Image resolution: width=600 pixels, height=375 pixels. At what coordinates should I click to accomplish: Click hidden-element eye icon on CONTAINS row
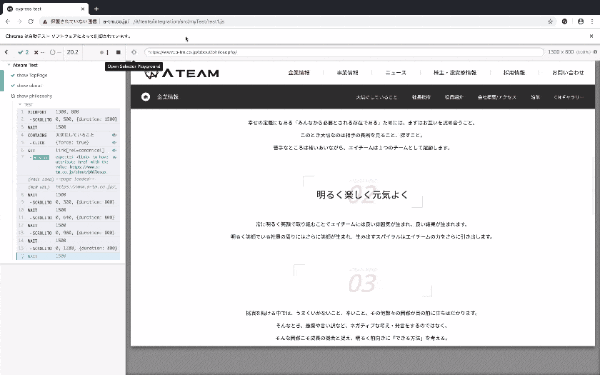pos(114,135)
